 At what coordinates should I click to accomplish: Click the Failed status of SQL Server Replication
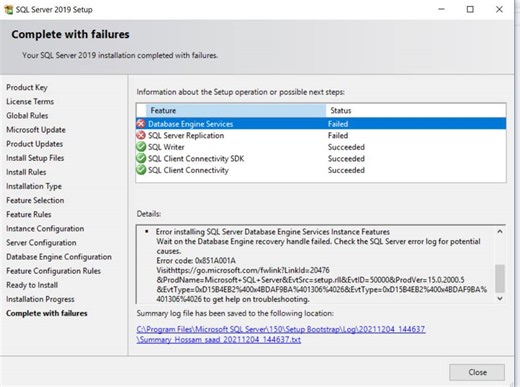click(x=338, y=135)
